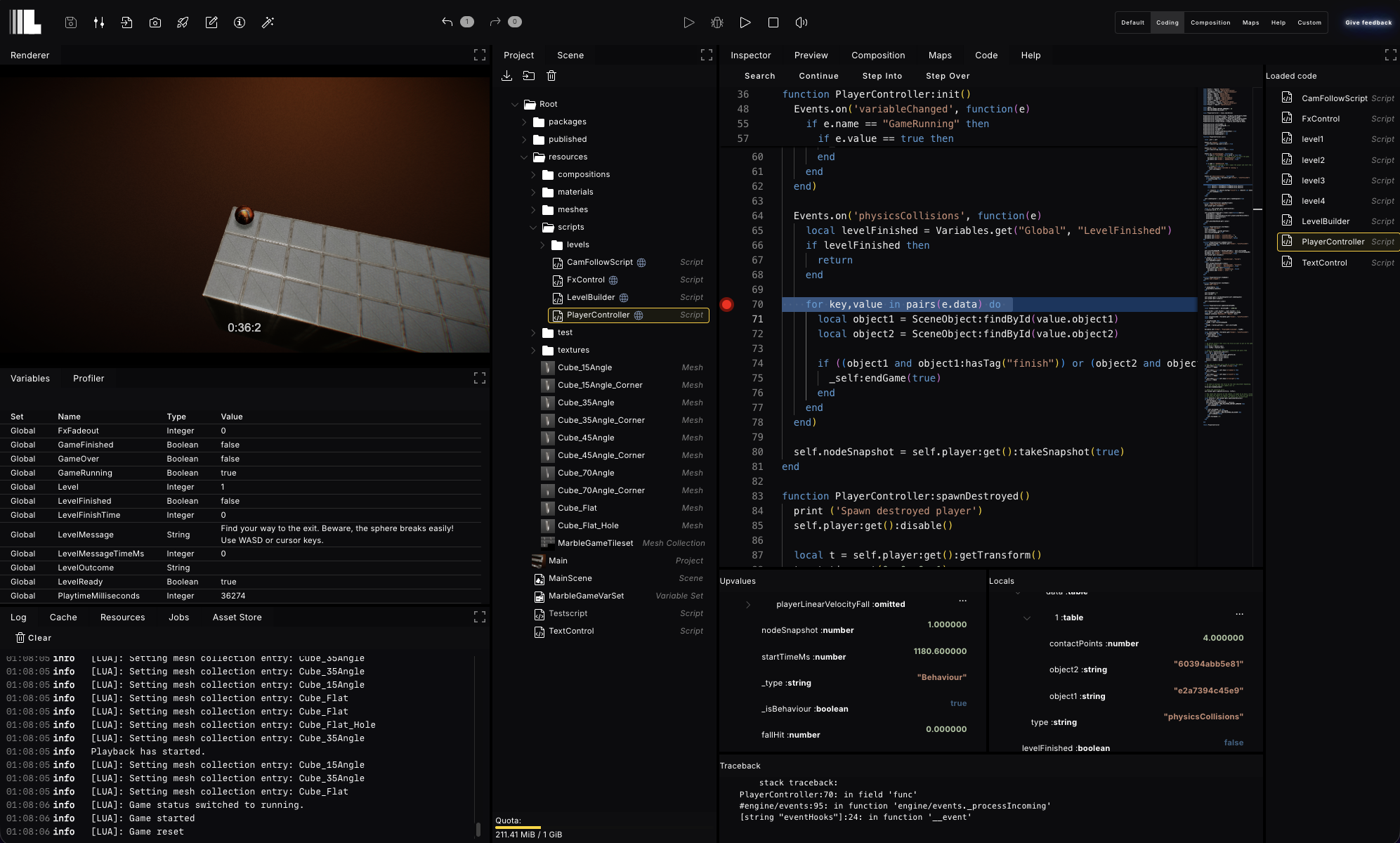Open the info panel using the info icon
Viewport: 1400px width, 843px height.
[239, 22]
